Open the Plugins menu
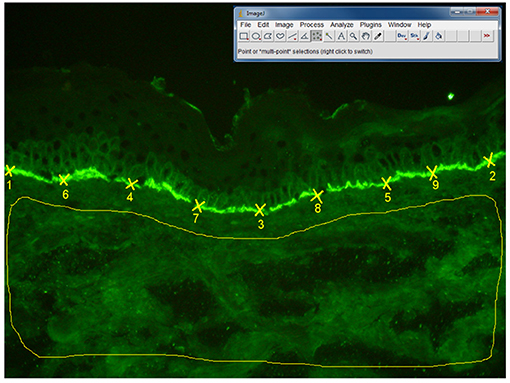The width and height of the screenshot is (510, 383). point(370,25)
